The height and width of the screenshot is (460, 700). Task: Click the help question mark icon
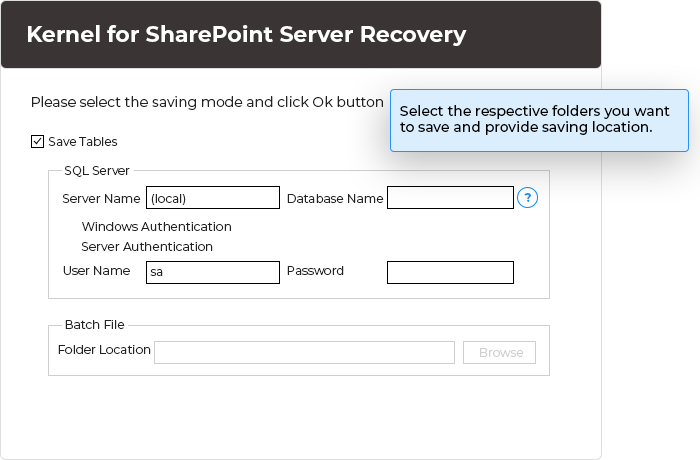click(528, 198)
